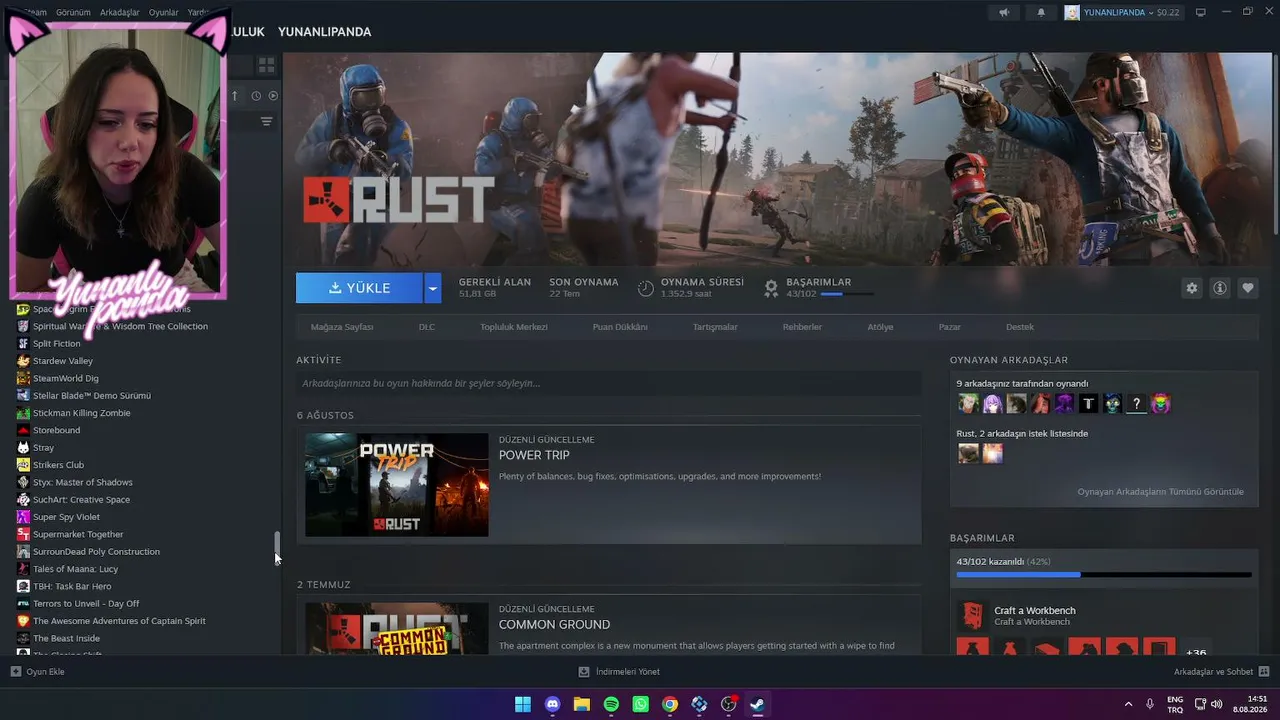Open the POWER TRIP update title
Viewport: 1280px width, 720px height.
point(534,455)
